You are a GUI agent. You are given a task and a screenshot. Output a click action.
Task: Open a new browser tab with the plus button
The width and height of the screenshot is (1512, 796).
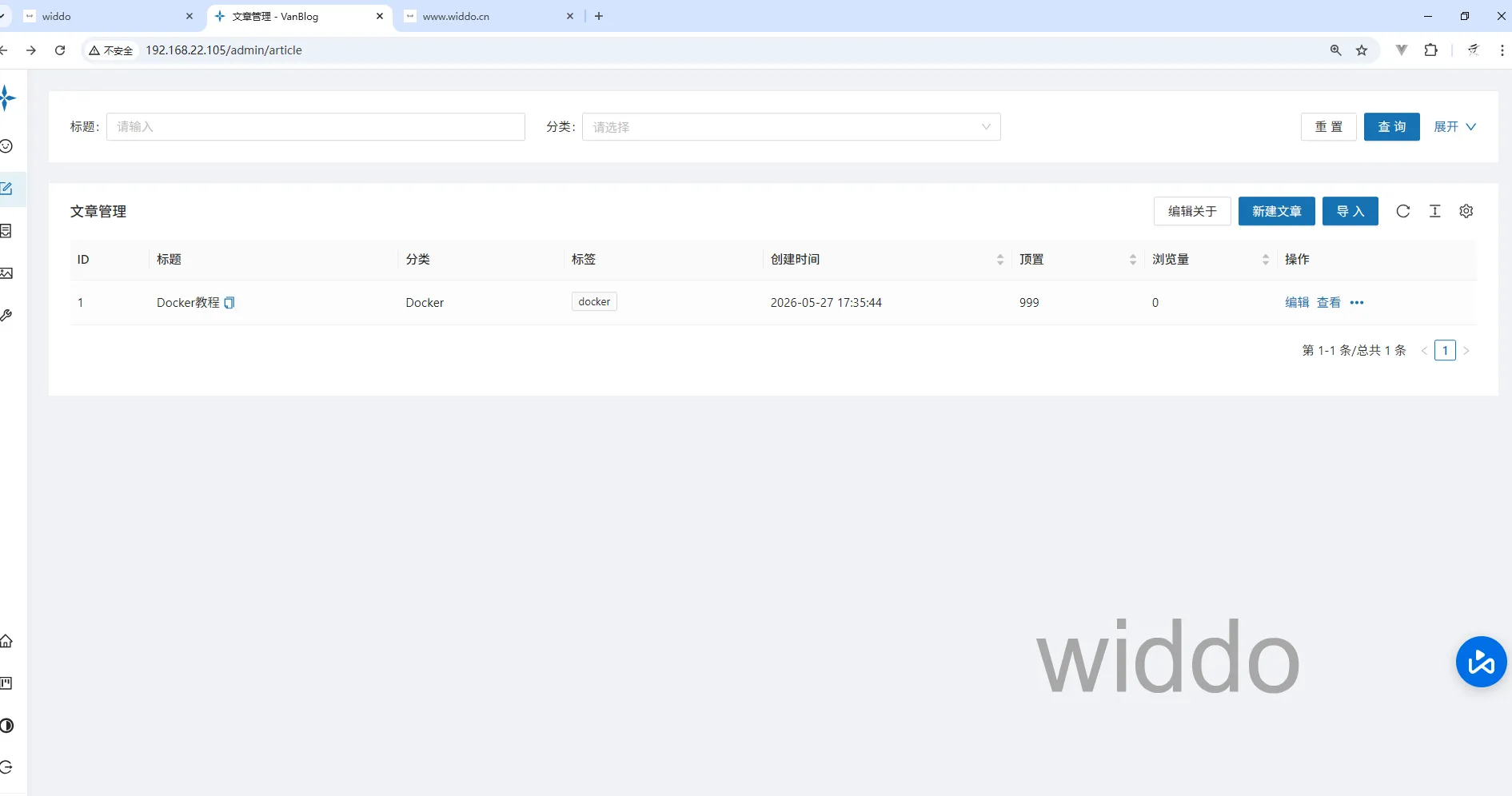(x=599, y=16)
